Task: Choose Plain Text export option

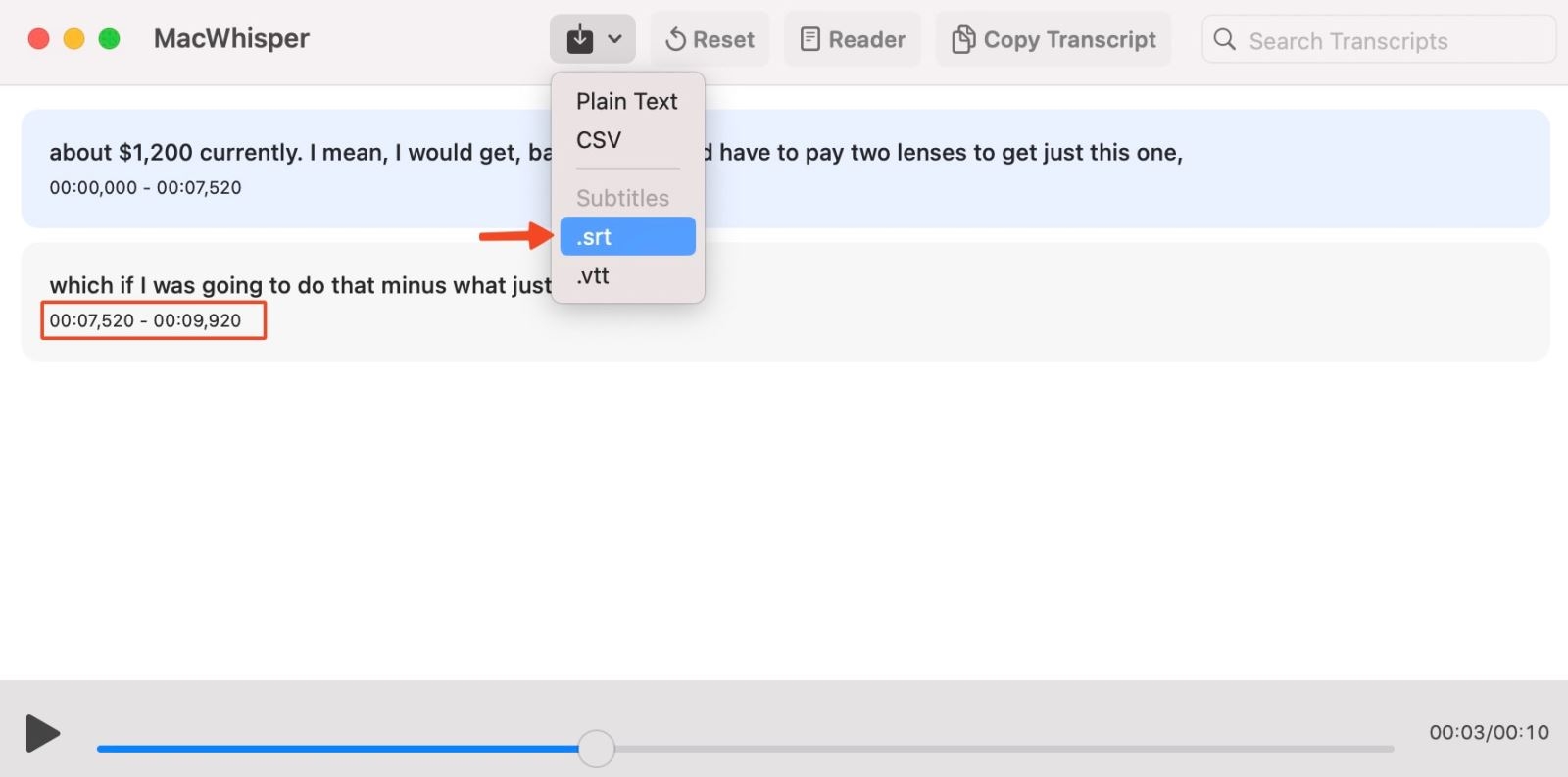Action: click(x=627, y=101)
